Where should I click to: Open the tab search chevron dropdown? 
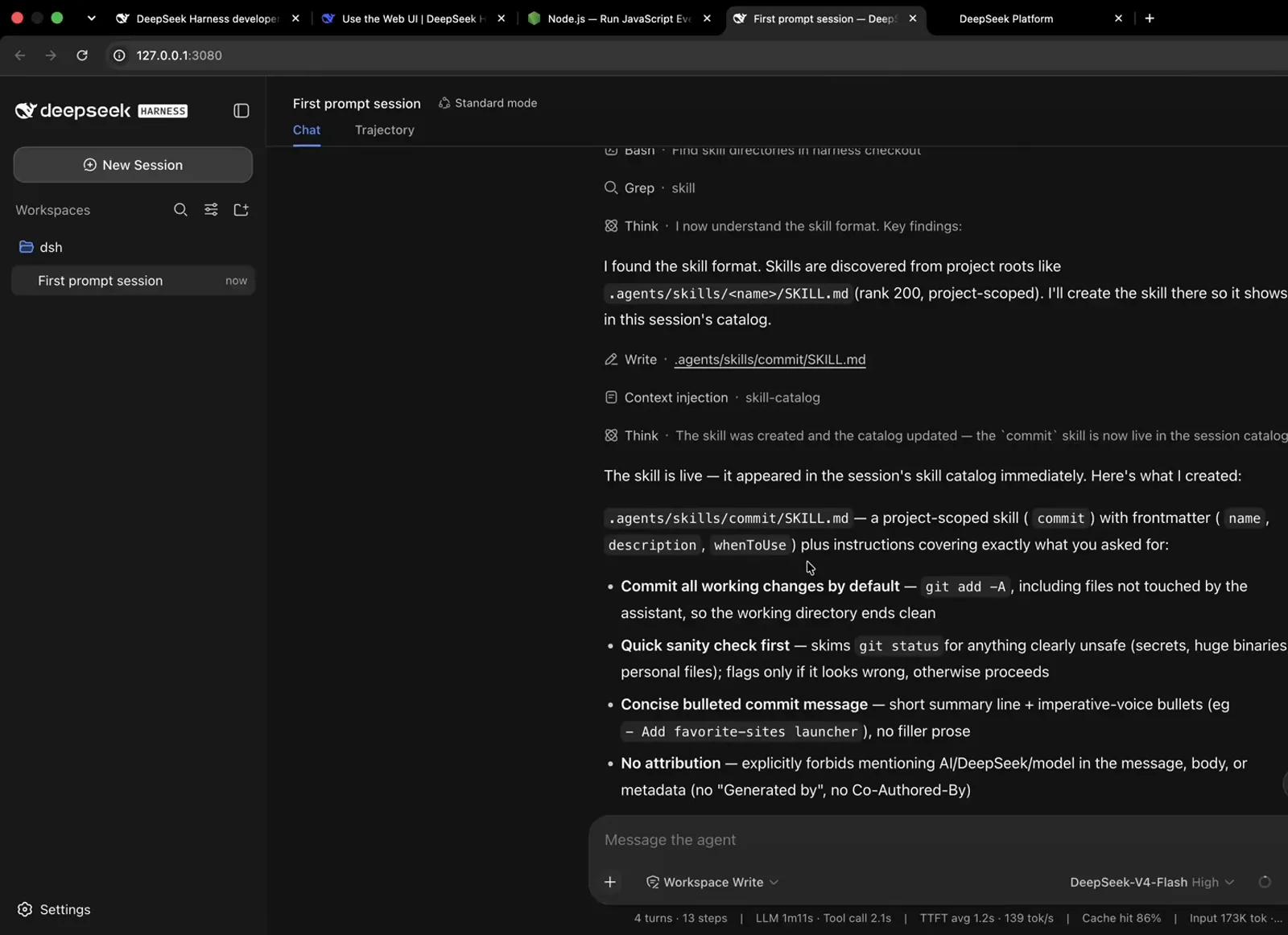tap(91, 19)
